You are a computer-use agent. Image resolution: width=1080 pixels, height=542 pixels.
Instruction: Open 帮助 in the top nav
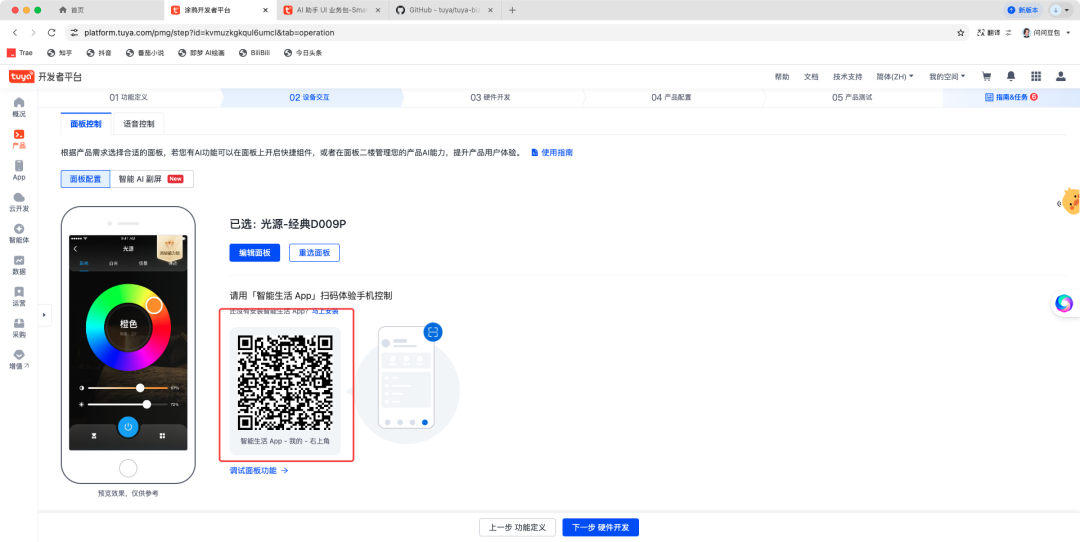(782, 76)
